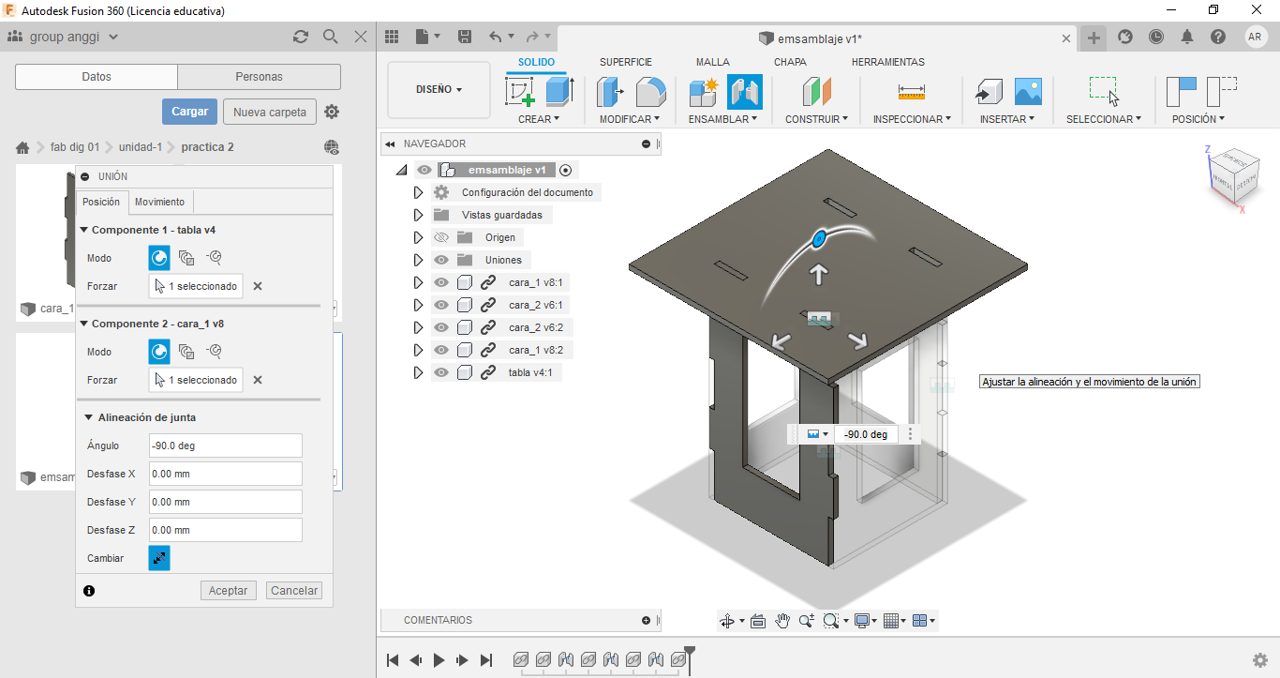
Task: Click the save icon in toolbar
Action: (464, 37)
